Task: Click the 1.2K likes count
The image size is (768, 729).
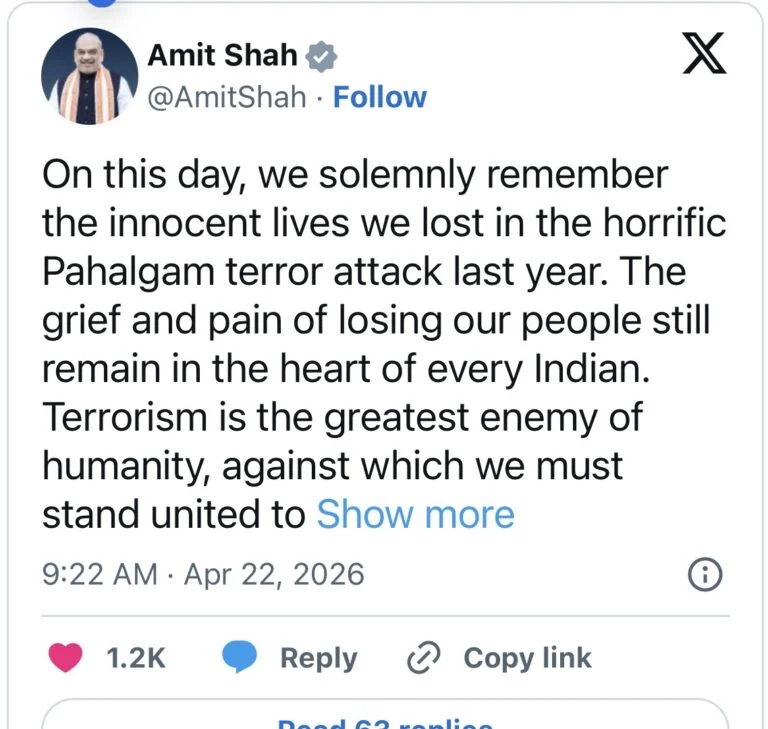Action: pos(135,657)
